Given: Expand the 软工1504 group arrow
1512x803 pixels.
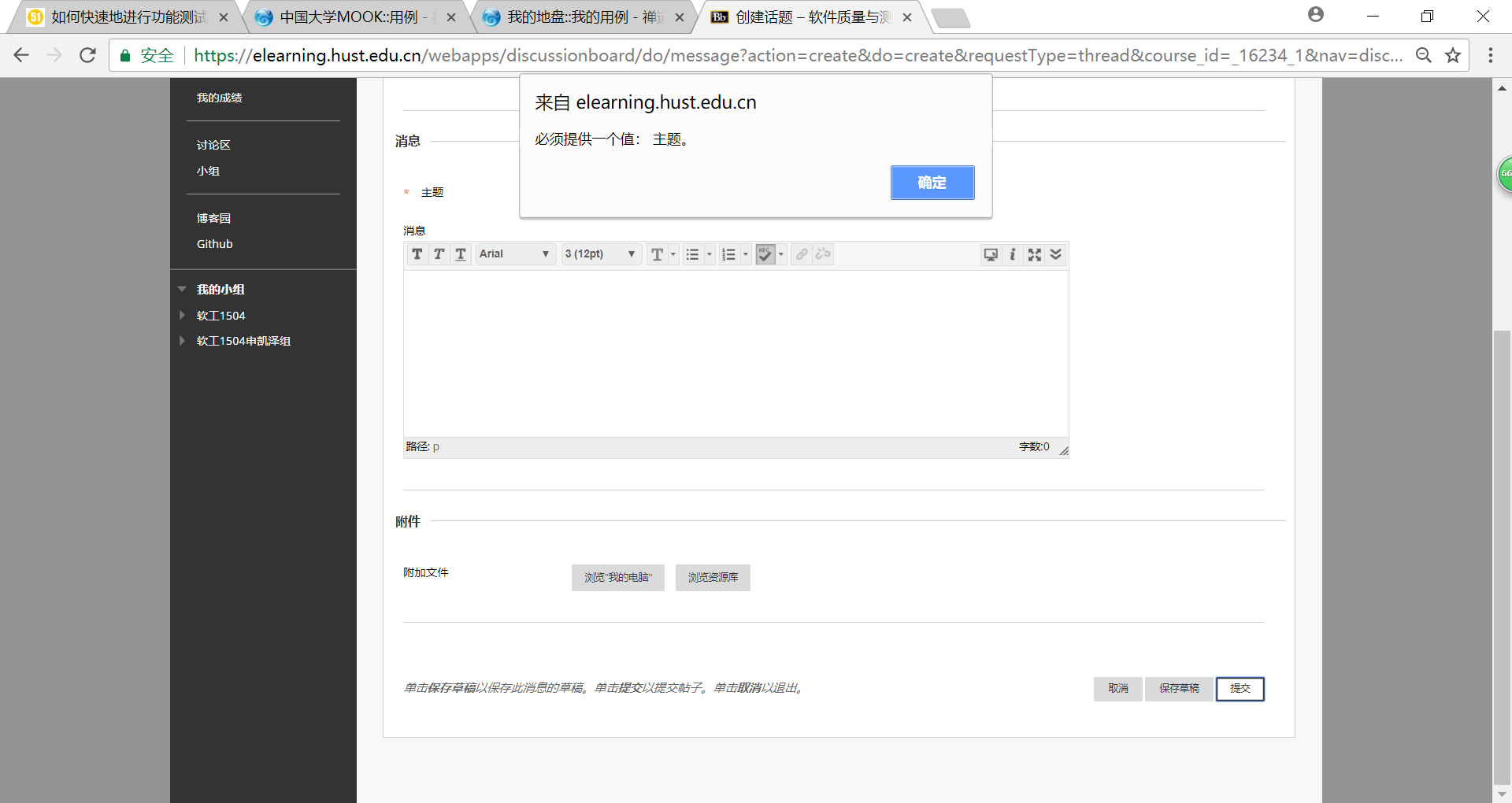Looking at the screenshot, I should point(182,315).
